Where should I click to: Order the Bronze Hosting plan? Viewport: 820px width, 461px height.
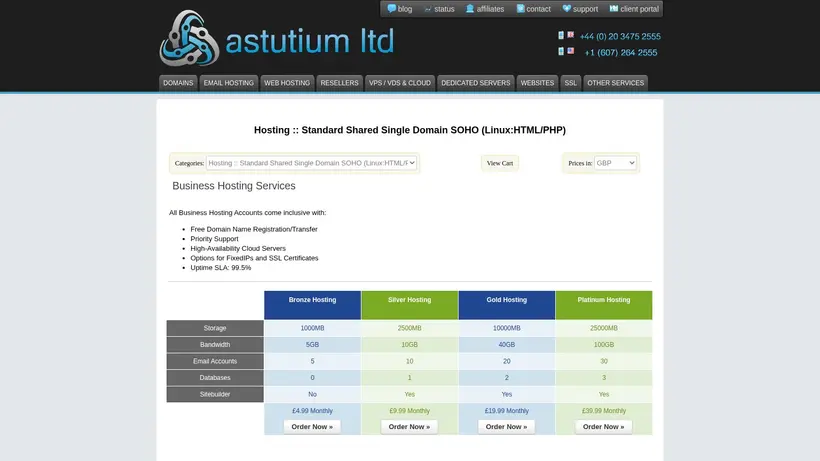[312, 427]
